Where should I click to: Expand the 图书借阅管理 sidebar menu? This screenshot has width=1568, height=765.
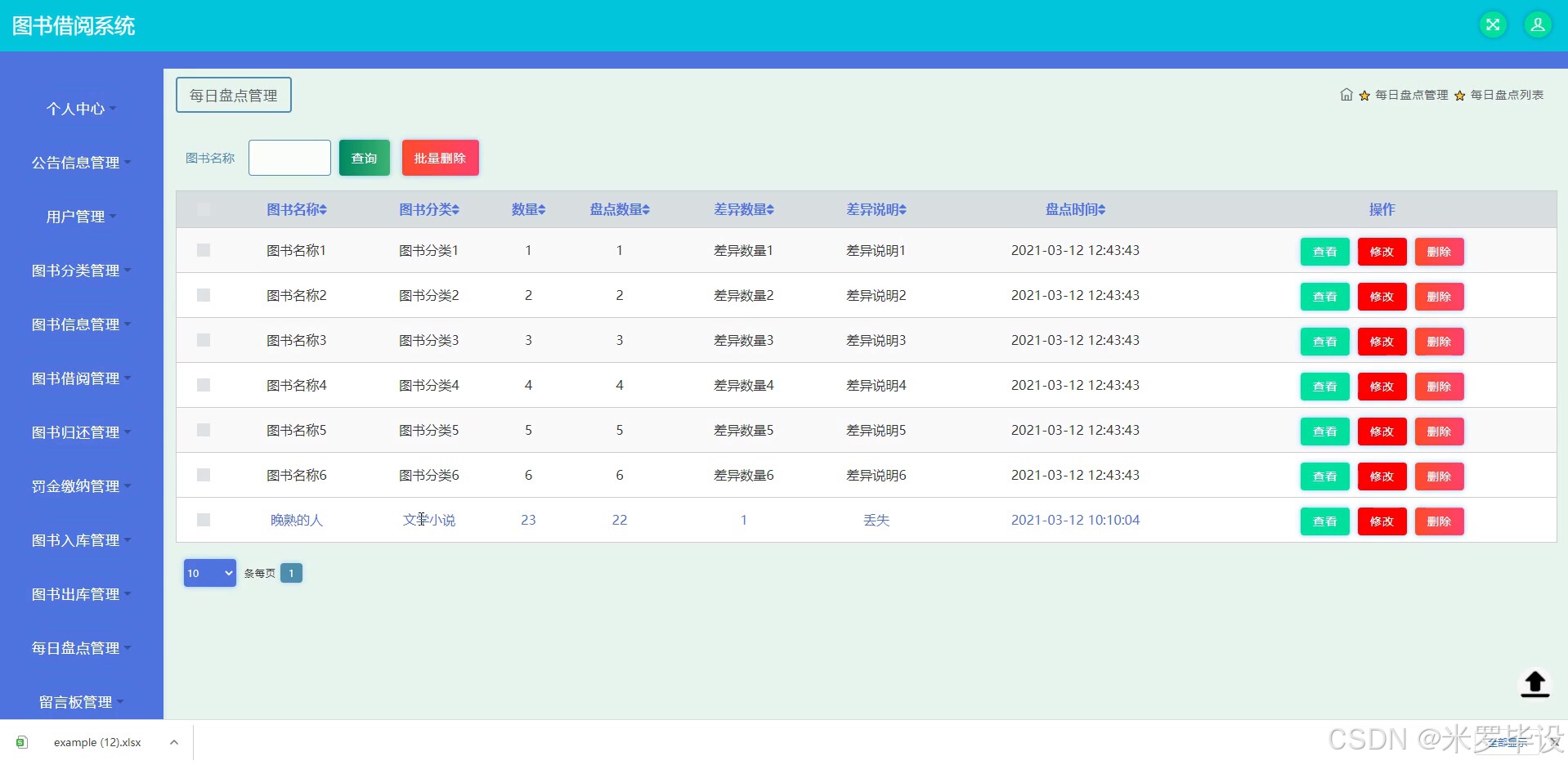82,378
